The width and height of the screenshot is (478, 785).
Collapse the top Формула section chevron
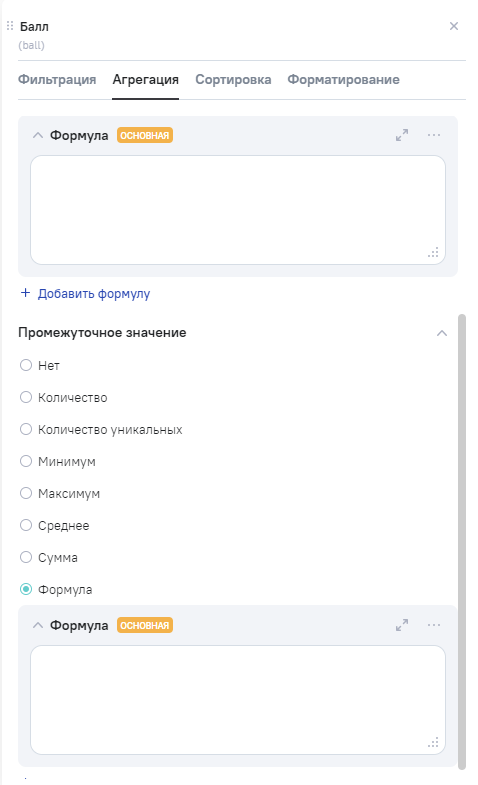click(38, 135)
